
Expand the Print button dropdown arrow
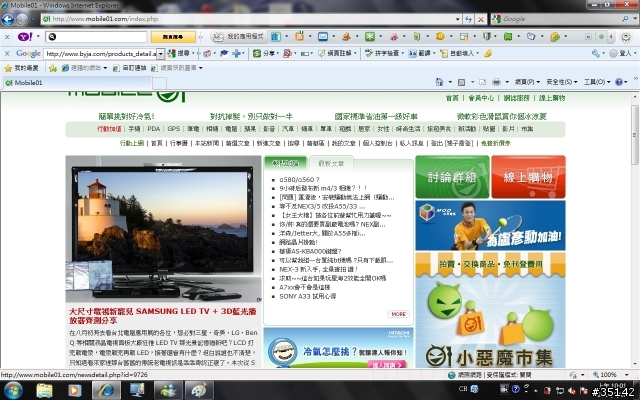507,82
